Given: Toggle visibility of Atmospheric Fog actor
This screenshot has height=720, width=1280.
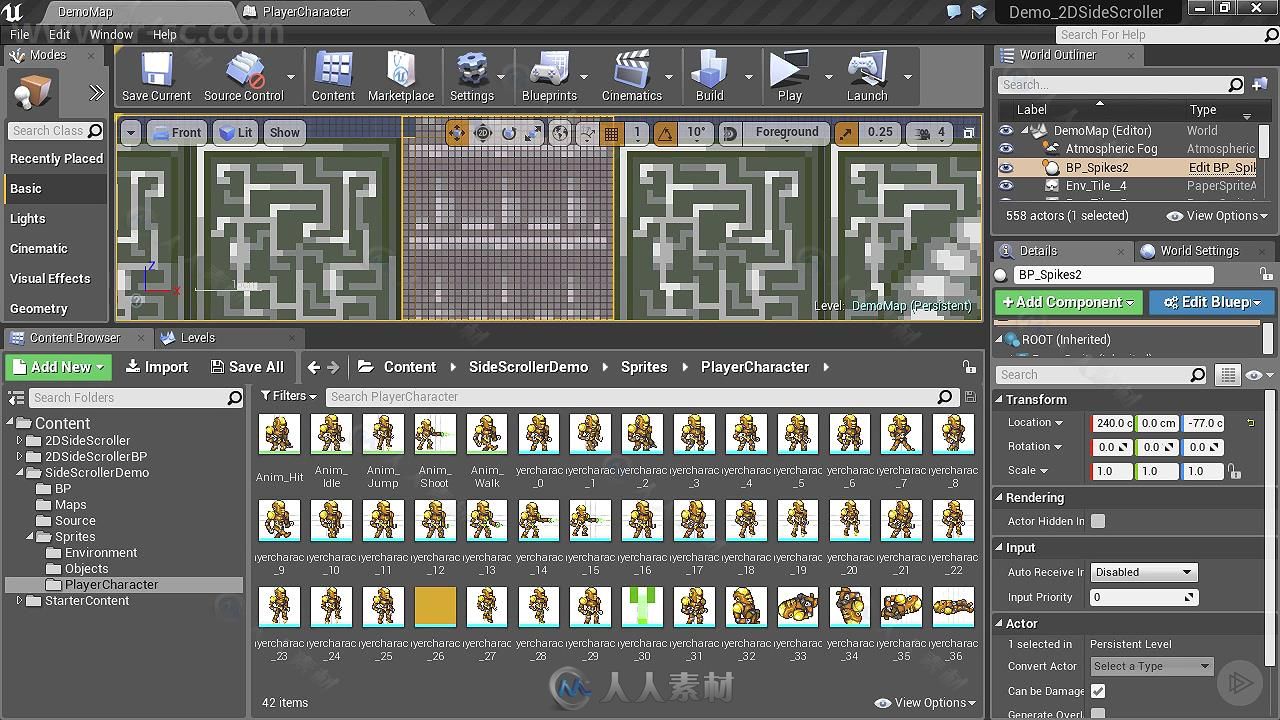Looking at the screenshot, I should pyautogui.click(x=1006, y=149).
